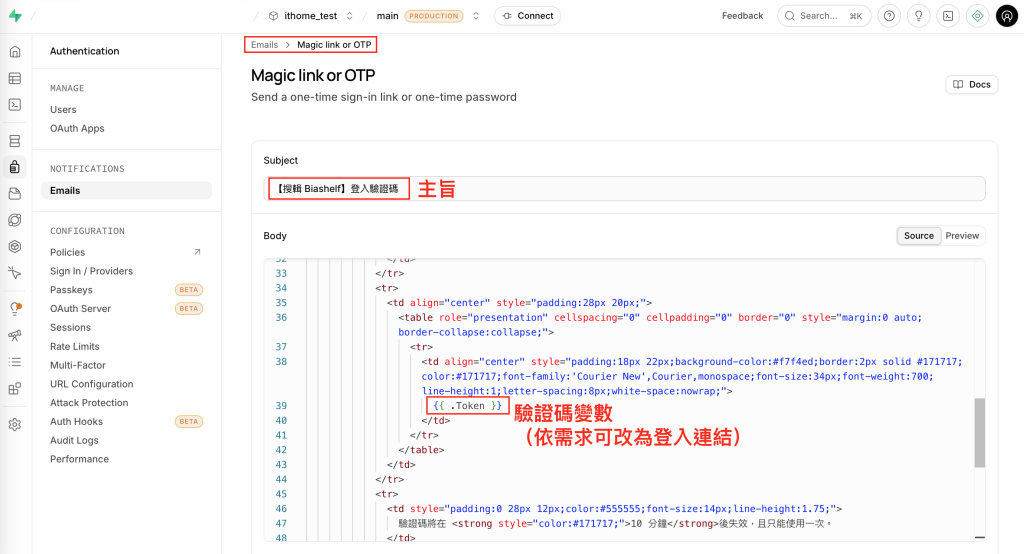Open Users in Manage section
Image resolution: width=1024 pixels, height=554 pixels.
pyautogui.click(x=63, y=110)
